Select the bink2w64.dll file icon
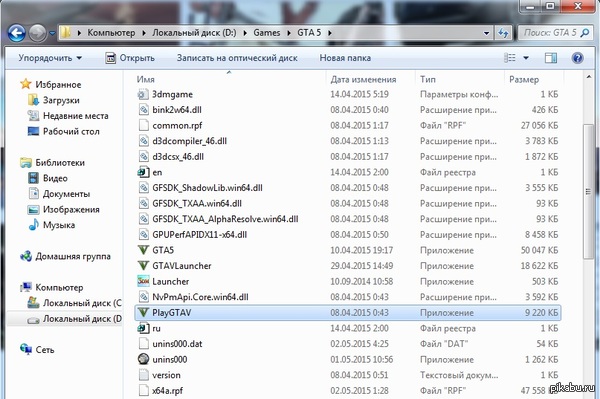600x399 pixels. pos(143,110)
